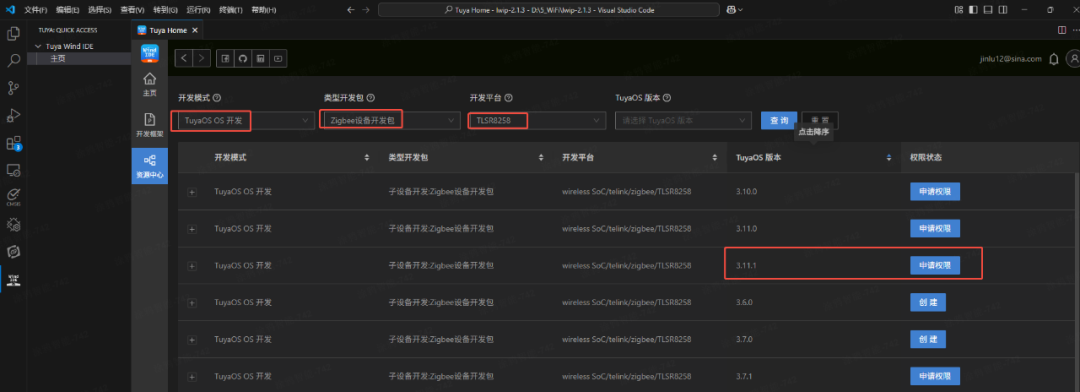Screen dimensions: 1080x392
Task: Click the document icon left of GitHub icon
Action: 225,59
